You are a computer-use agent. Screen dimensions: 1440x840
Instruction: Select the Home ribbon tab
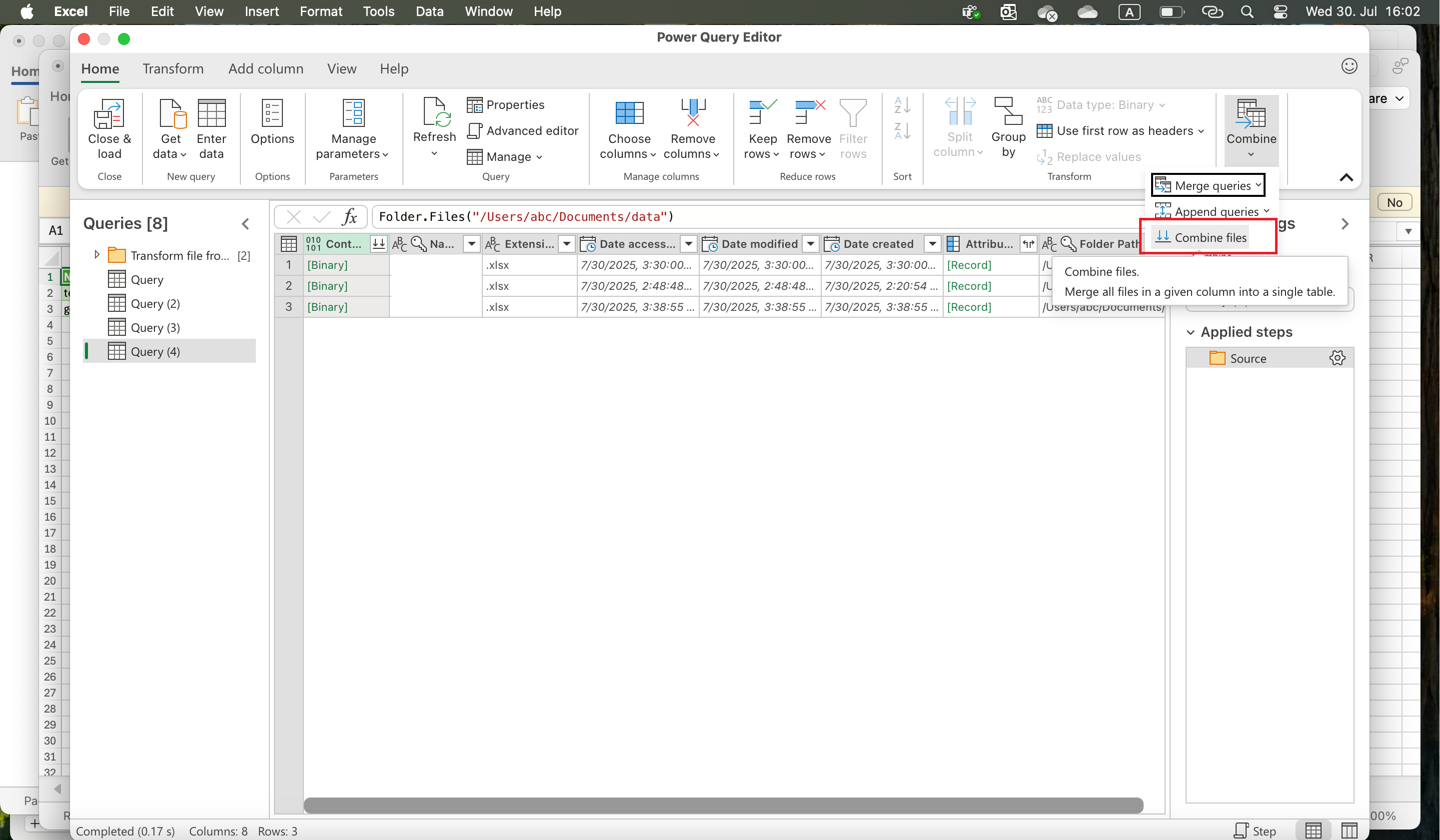100,68
